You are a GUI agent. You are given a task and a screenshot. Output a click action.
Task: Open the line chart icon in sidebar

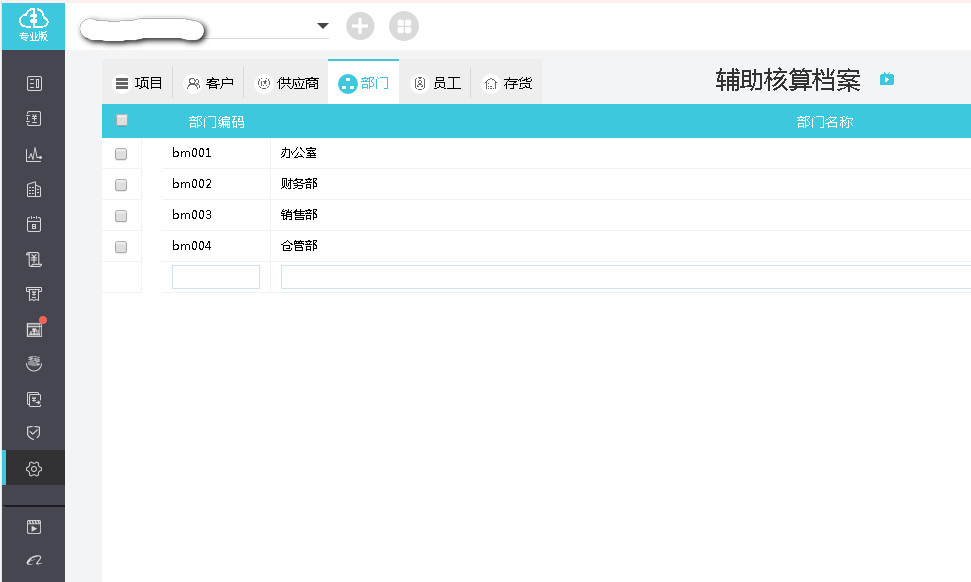tap(34, 154)
